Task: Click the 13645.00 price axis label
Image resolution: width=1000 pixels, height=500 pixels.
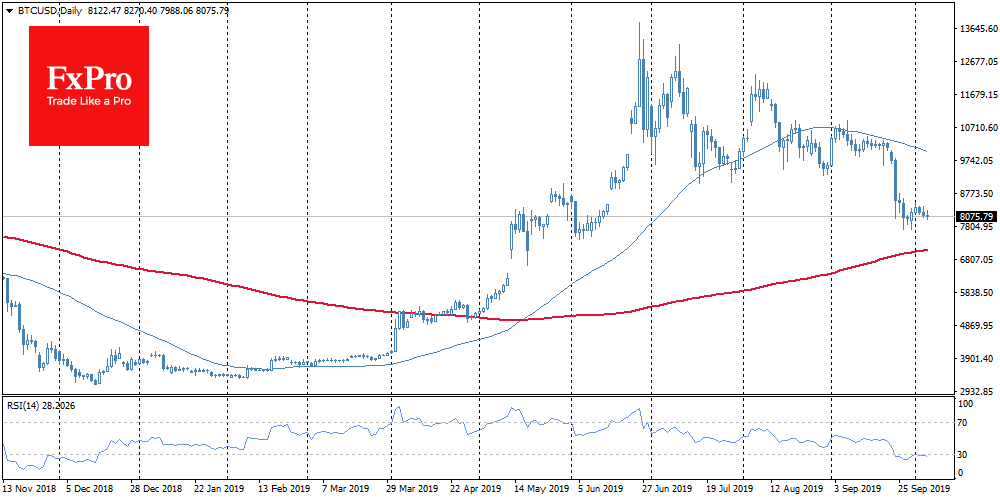Action: [x=979, y=29]
